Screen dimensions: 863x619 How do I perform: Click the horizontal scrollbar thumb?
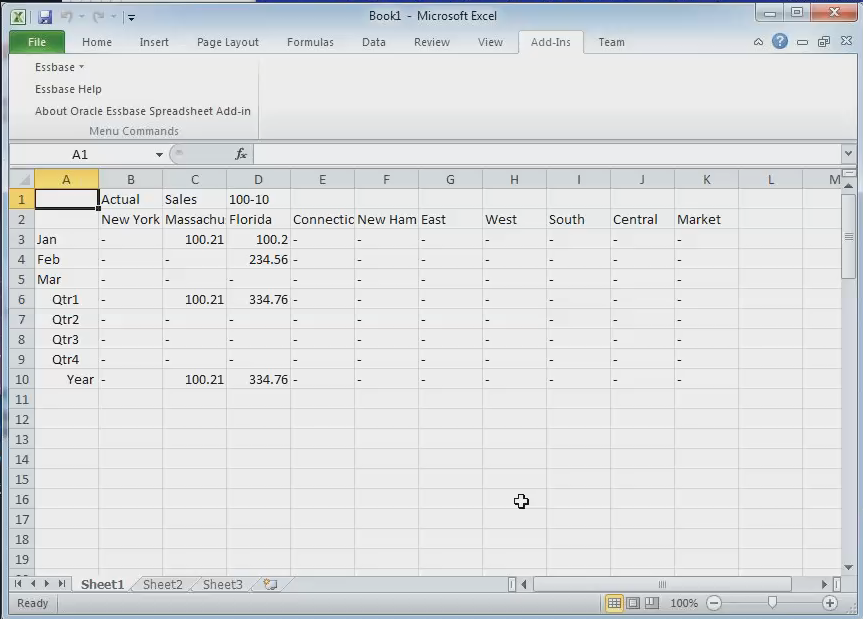coord(662,584)
